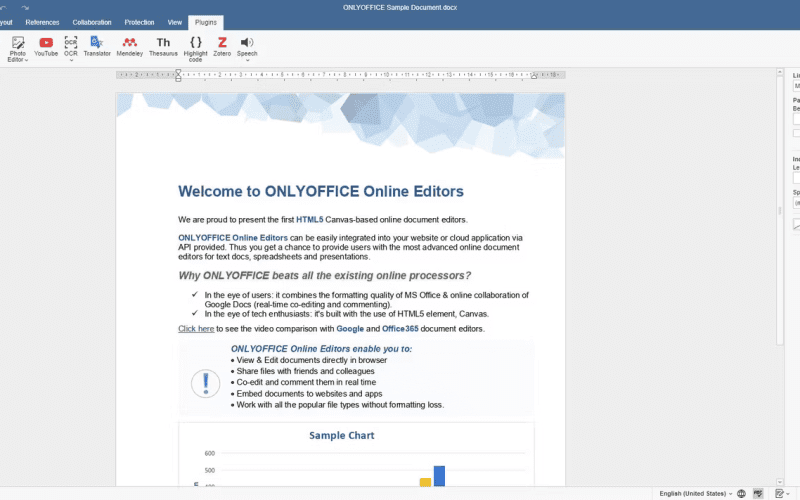Select the Plugins tab
The height and width of the screenshot is (500, 800).
[x=206, y=22]
